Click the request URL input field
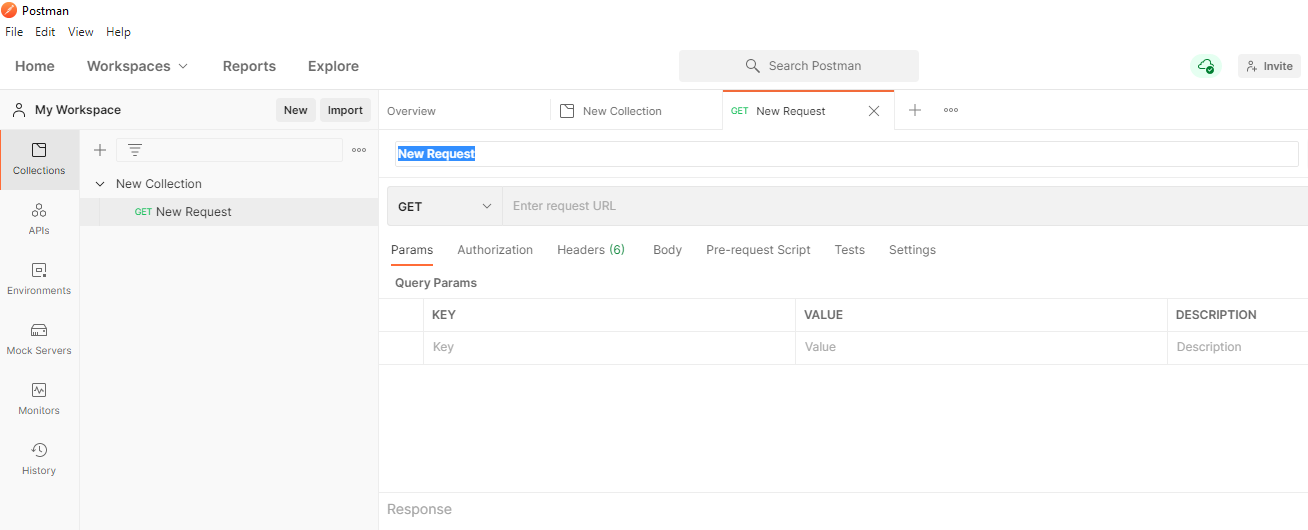1308x530 pixels. click(900, 206)
